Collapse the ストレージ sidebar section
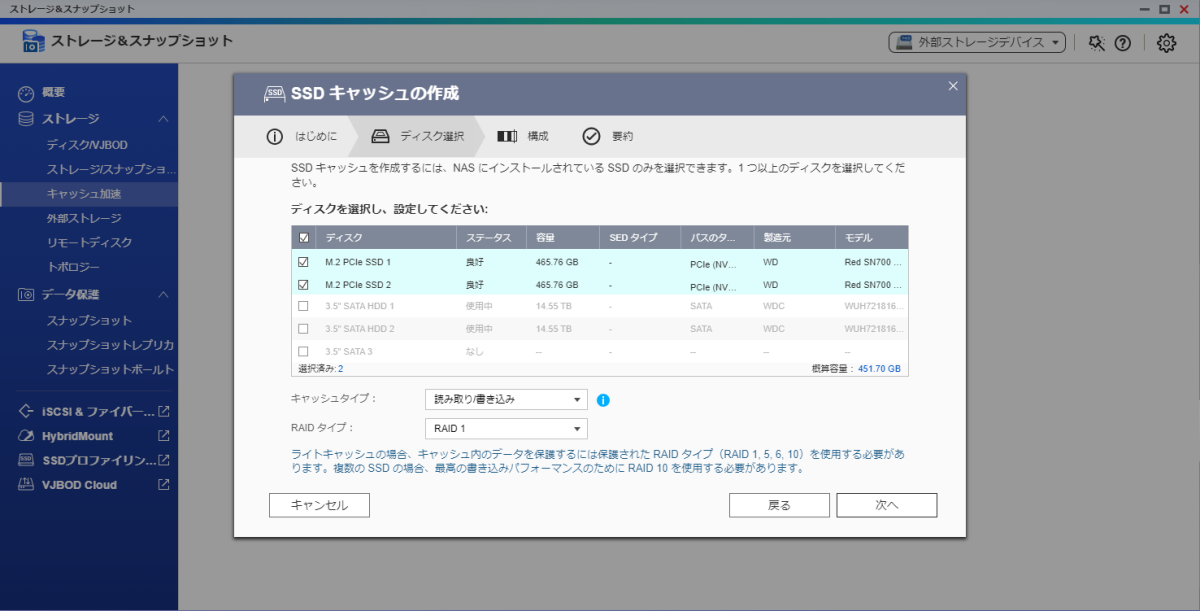This screenshot has height=611, width=1200. (x=163, y=119)
